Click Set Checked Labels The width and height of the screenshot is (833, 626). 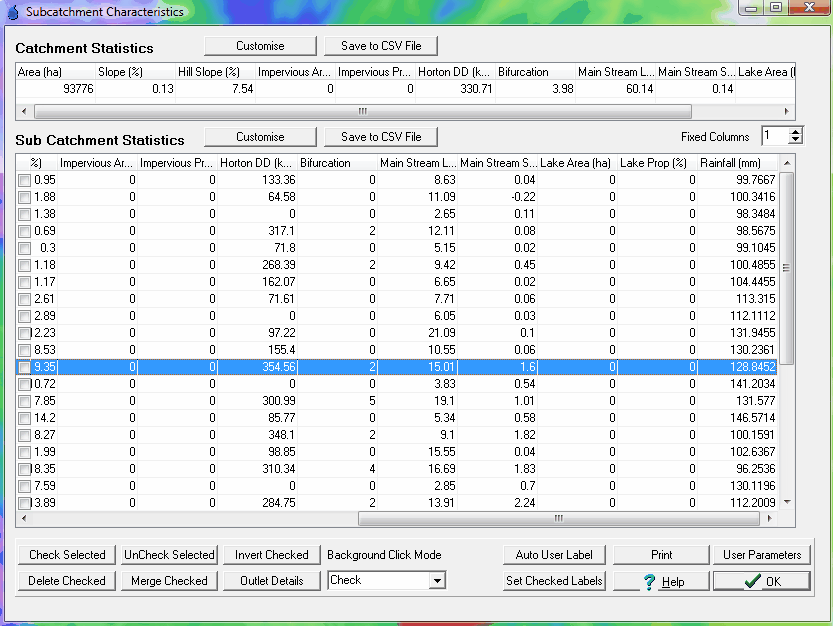coord(553,580)
